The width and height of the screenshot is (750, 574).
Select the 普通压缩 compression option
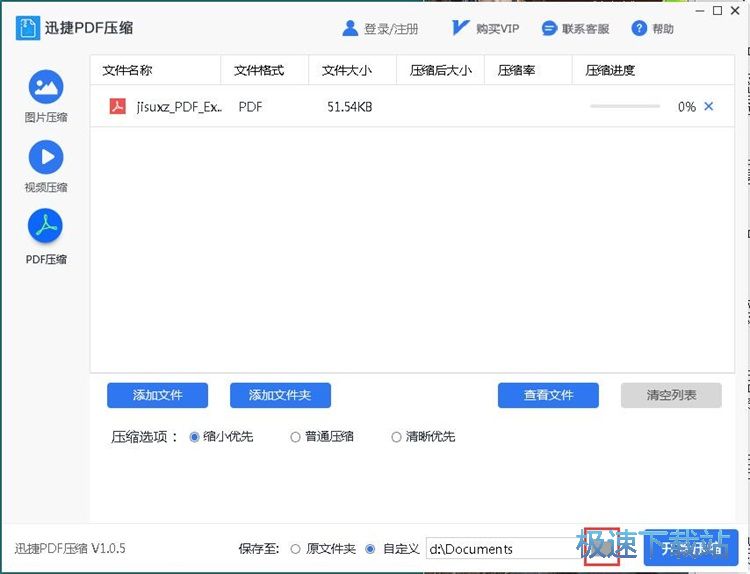(x=295, y=437)
